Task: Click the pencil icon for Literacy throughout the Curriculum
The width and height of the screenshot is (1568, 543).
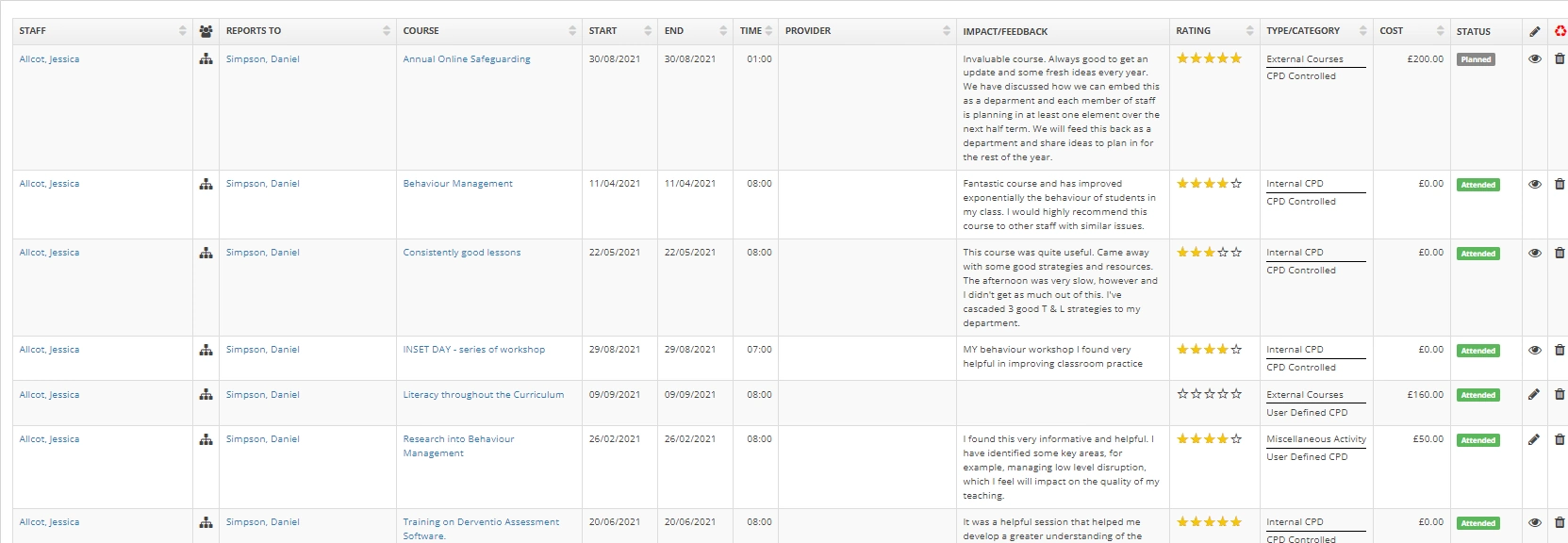Action: pyautogui.click(x=1534, y=395)
